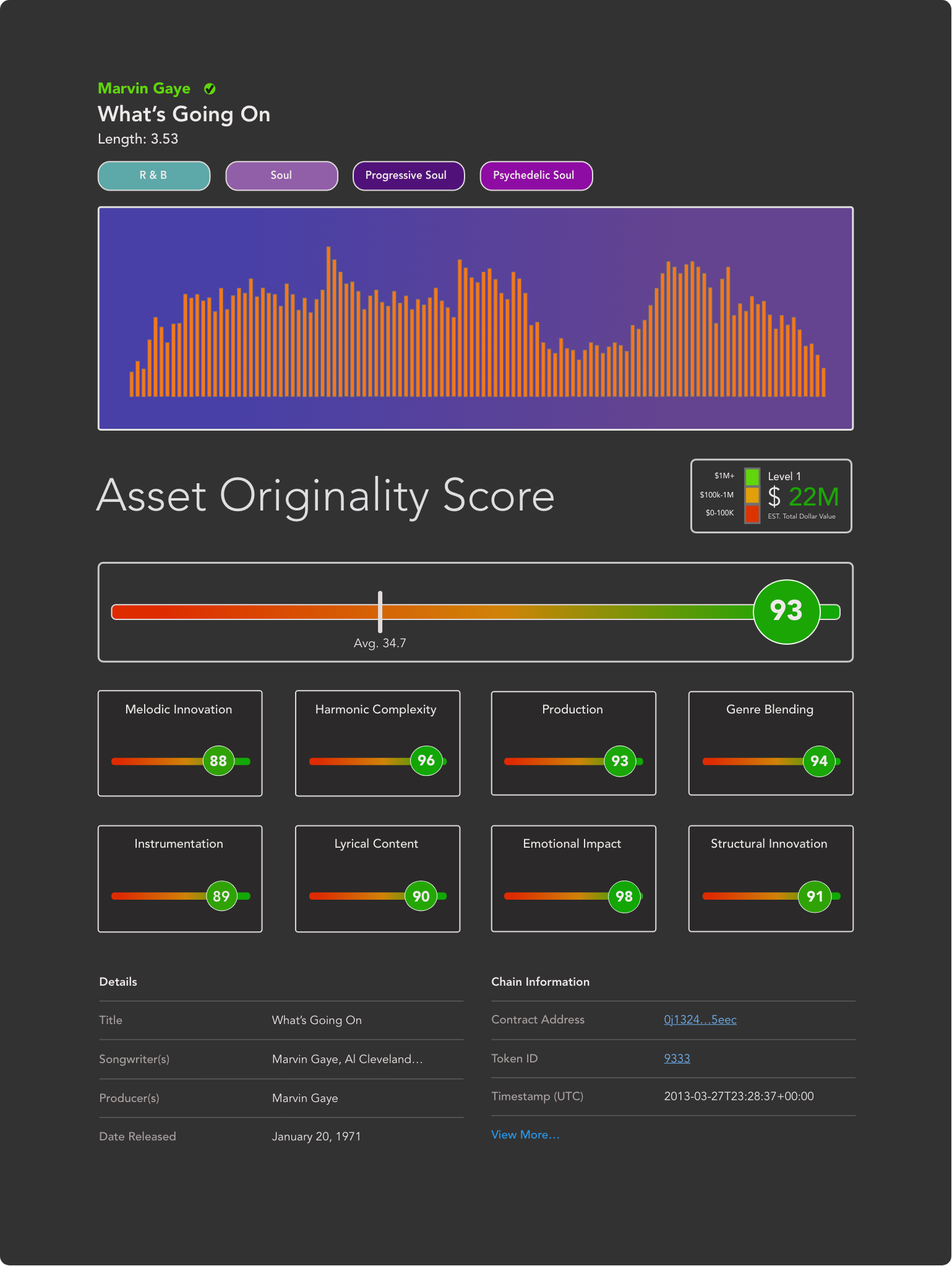Image resolution: width=952 pixels, height=1266 pixels.
Task: Click the Length: 3.53 text
Action: pyautogui.click(x=138, y=139)
